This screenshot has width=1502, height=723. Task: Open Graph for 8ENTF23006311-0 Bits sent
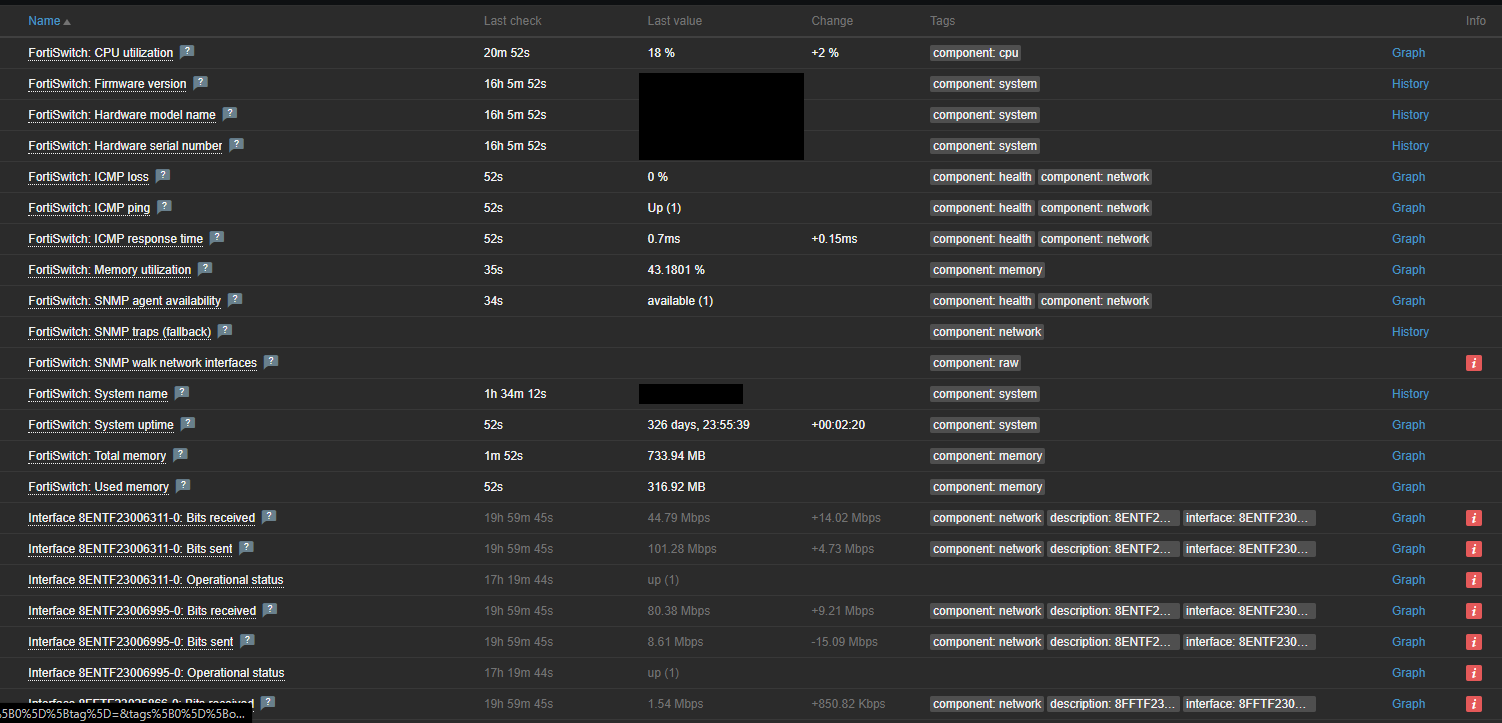coord(1408,549)
